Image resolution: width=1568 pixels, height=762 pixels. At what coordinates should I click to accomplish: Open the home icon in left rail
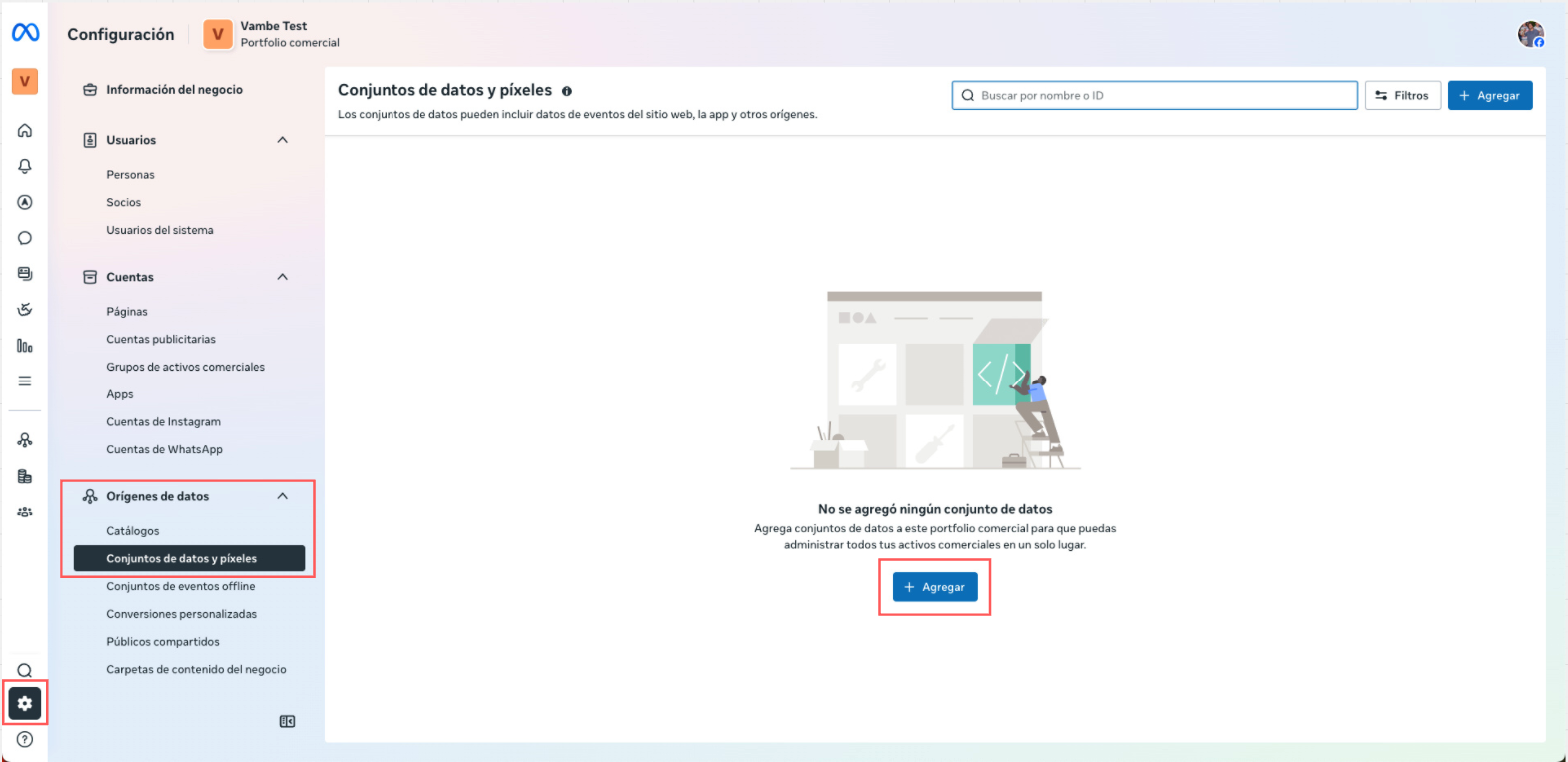25,131
